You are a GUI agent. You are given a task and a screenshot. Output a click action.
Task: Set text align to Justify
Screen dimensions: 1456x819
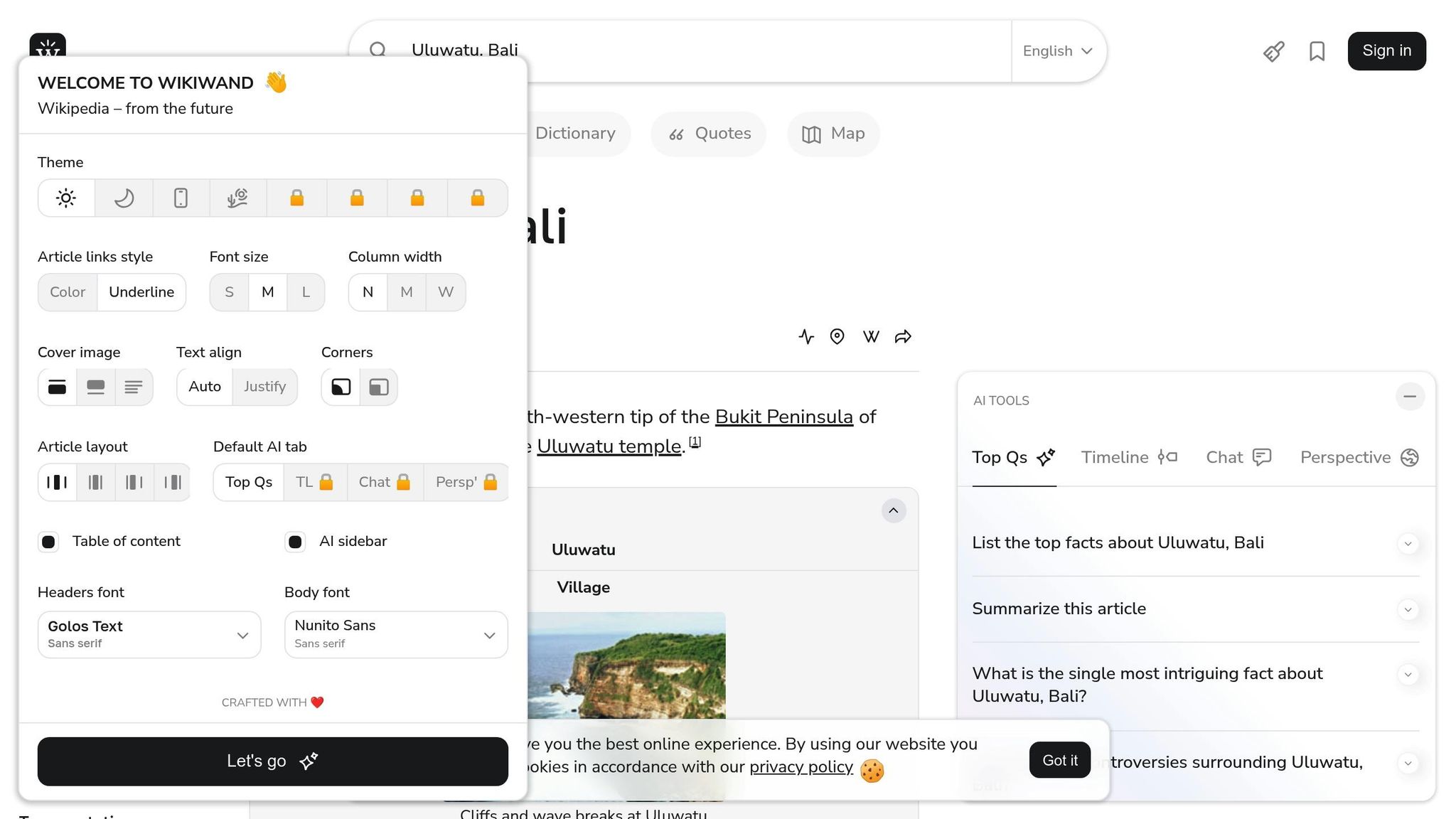pyautogui.click(x=264, y=387)
